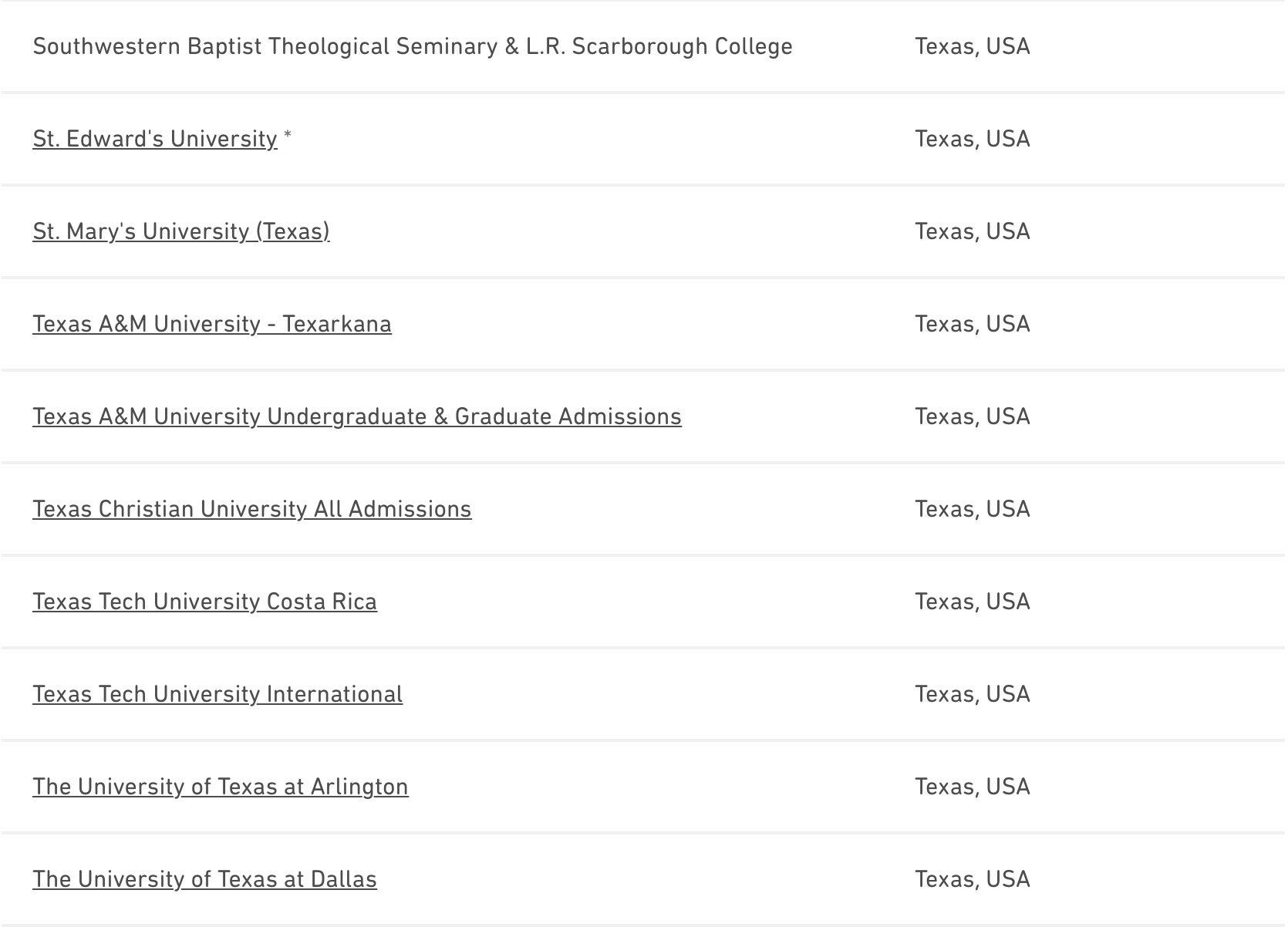This screenshot has width=1288, height=927.
Task: Click Texas, USA in St. Mary's row
Action: click(x=972, y=231)
